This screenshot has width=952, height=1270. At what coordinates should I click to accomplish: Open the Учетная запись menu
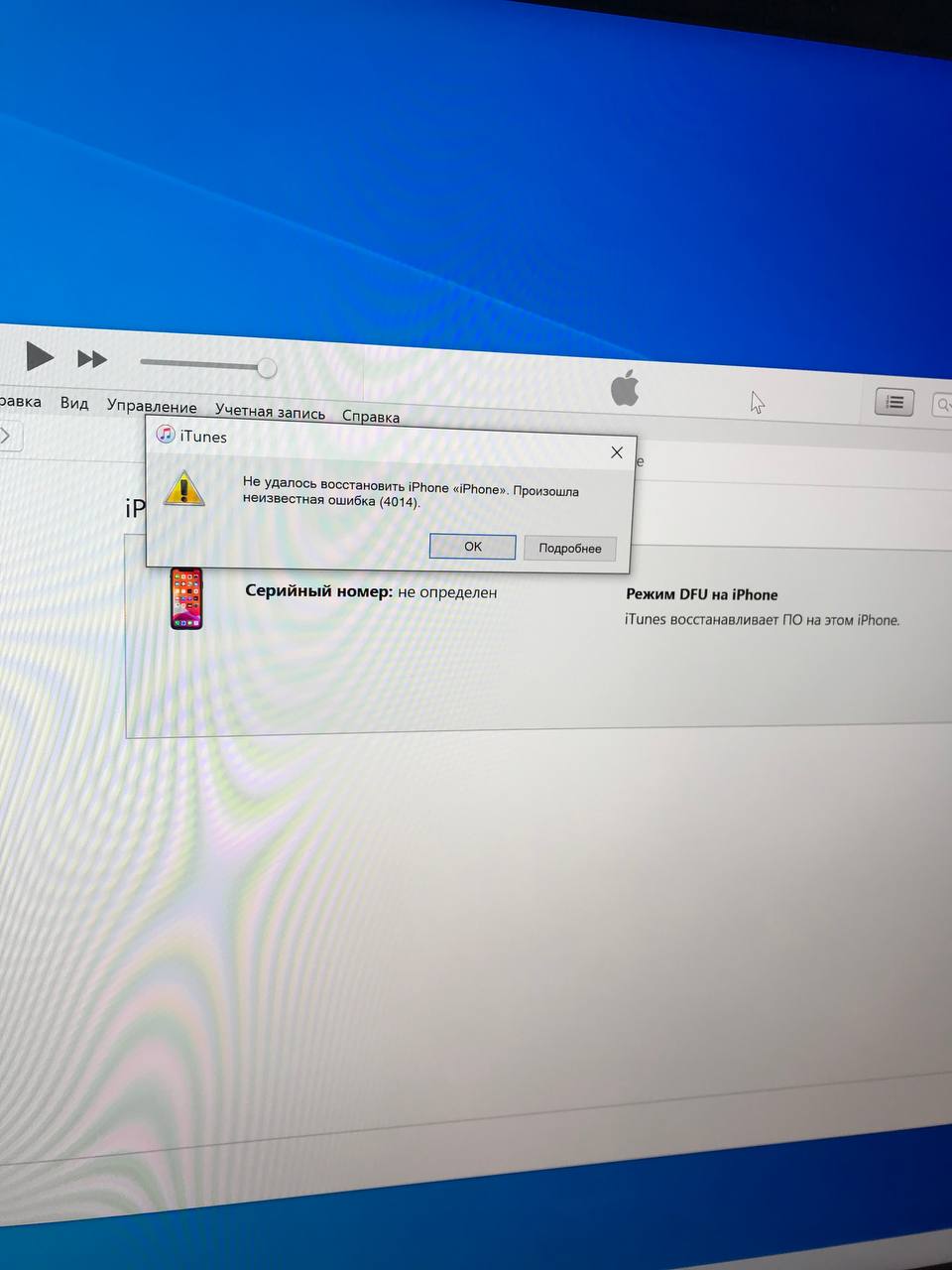pos(270,412)
